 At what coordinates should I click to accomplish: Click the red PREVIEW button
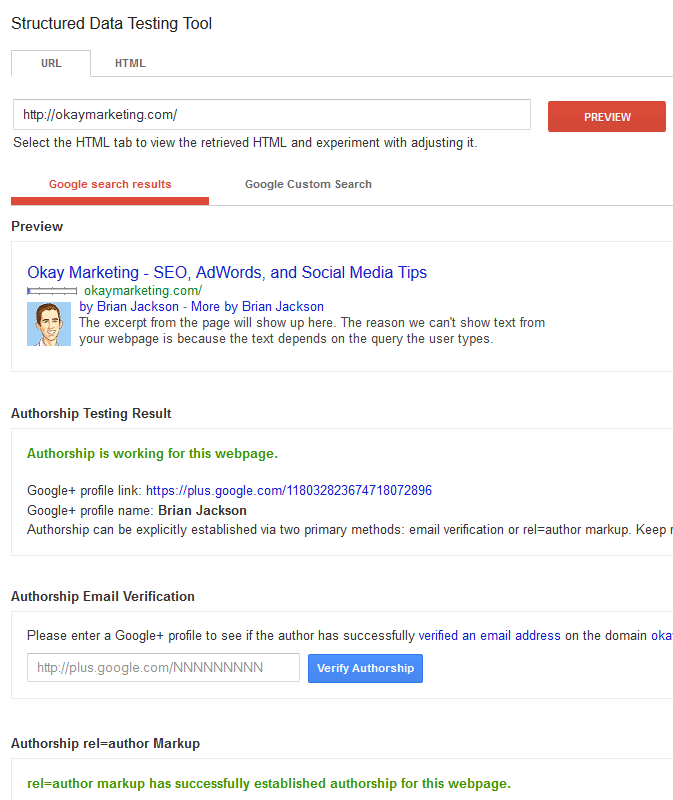click(x=607, y=117)
